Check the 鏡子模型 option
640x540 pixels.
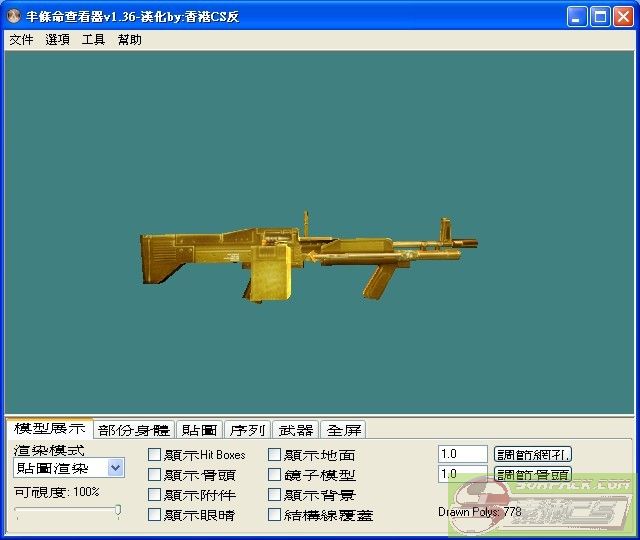(275, 475)
